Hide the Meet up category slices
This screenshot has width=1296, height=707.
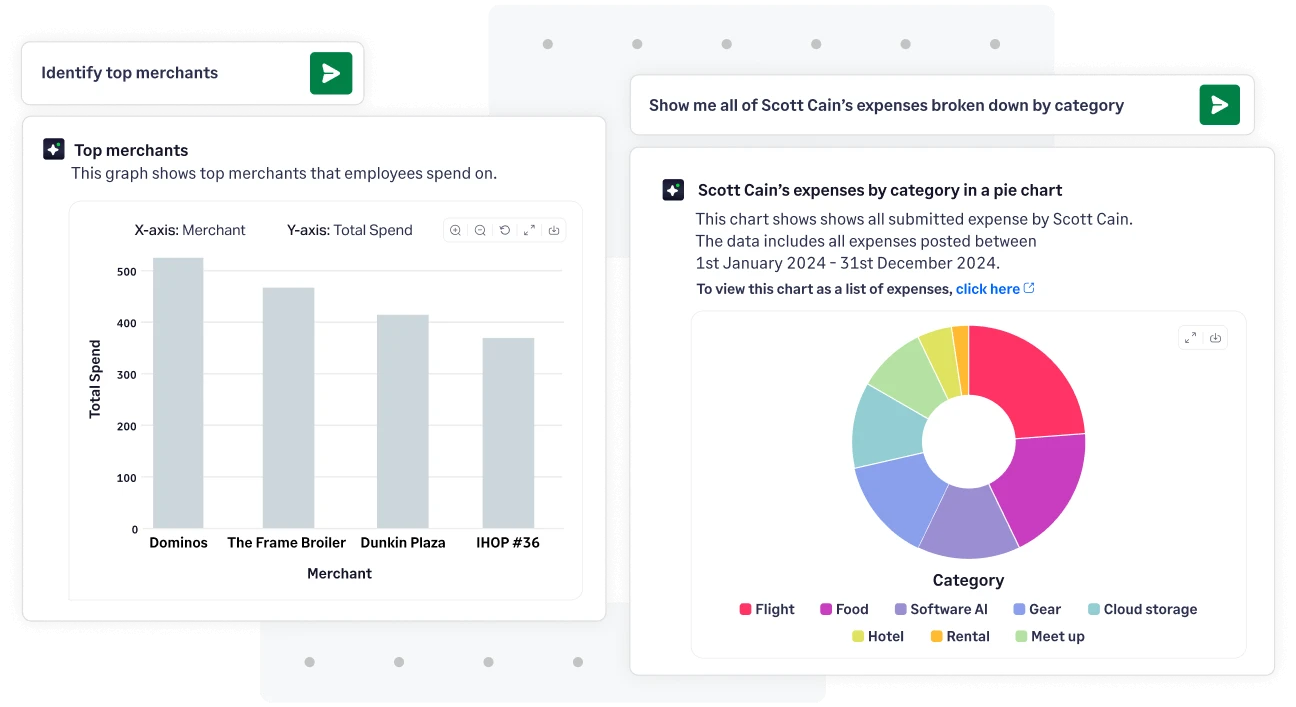1049,636
